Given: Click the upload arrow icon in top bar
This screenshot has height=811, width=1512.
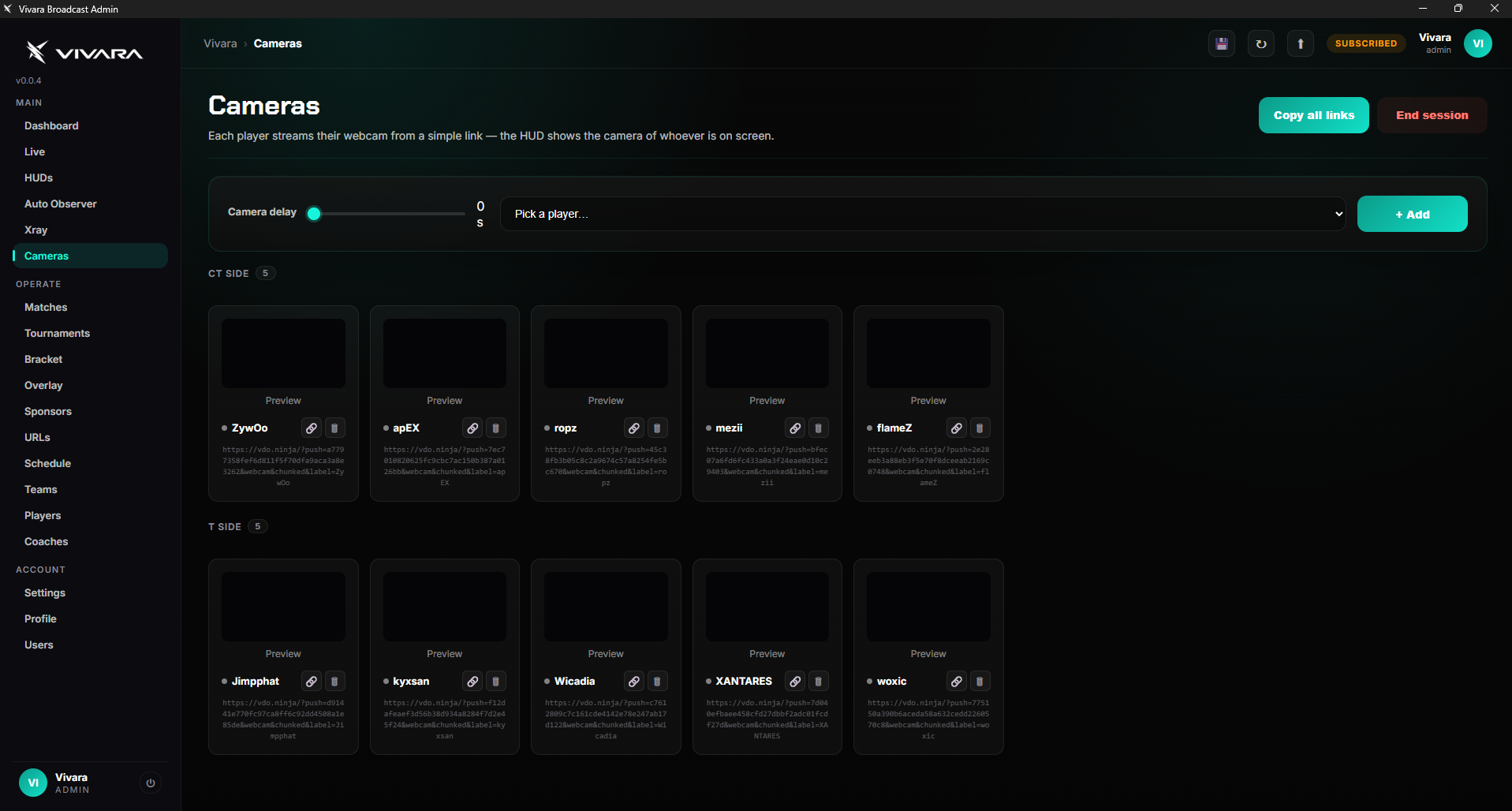Looking at the screenshot, I should pos(1301,43).
